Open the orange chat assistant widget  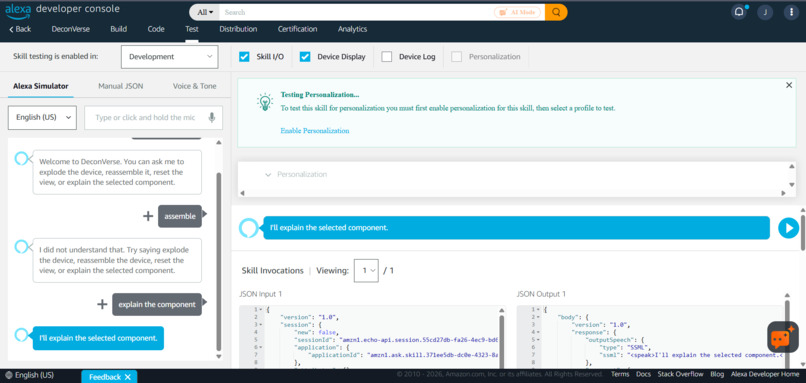[782, 337]
